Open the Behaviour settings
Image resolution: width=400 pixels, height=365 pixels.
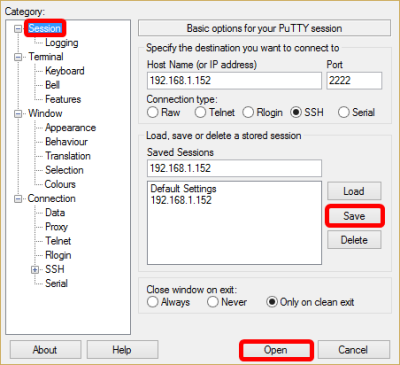click(66, 142)
